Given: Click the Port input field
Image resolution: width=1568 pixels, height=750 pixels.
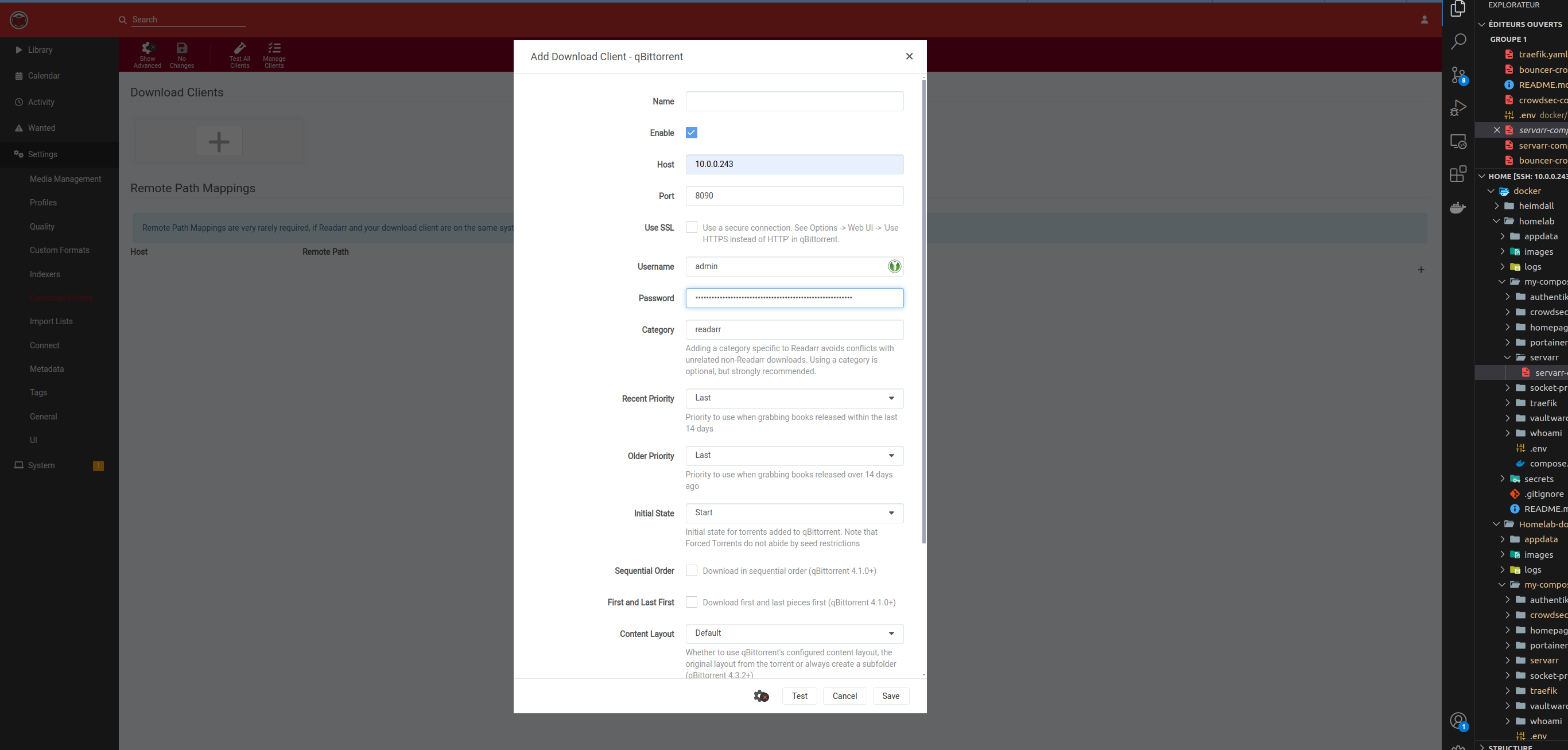Looking at the screenshot, I should 794,196.
